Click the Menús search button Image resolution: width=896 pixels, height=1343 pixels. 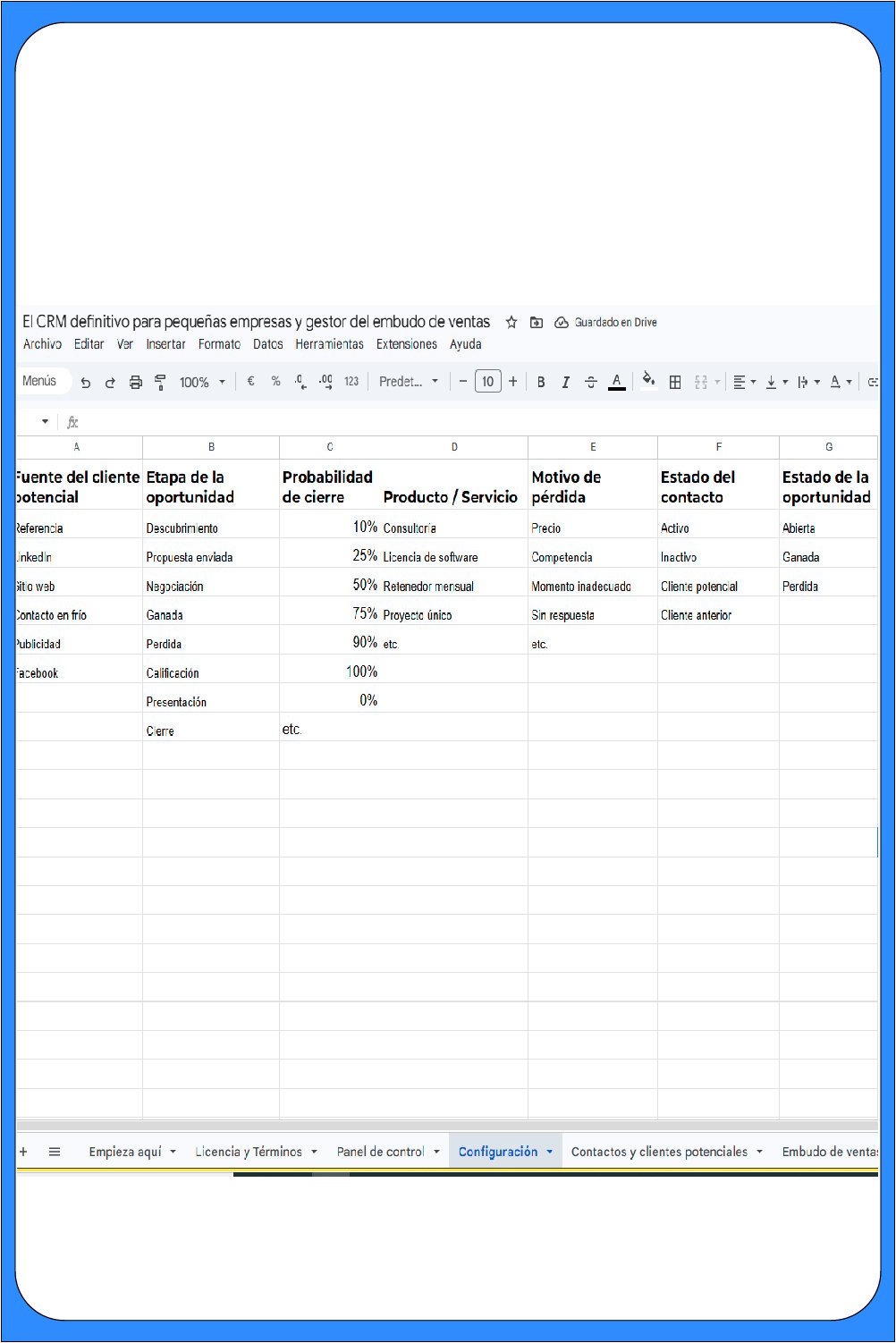tap(39, 381)
